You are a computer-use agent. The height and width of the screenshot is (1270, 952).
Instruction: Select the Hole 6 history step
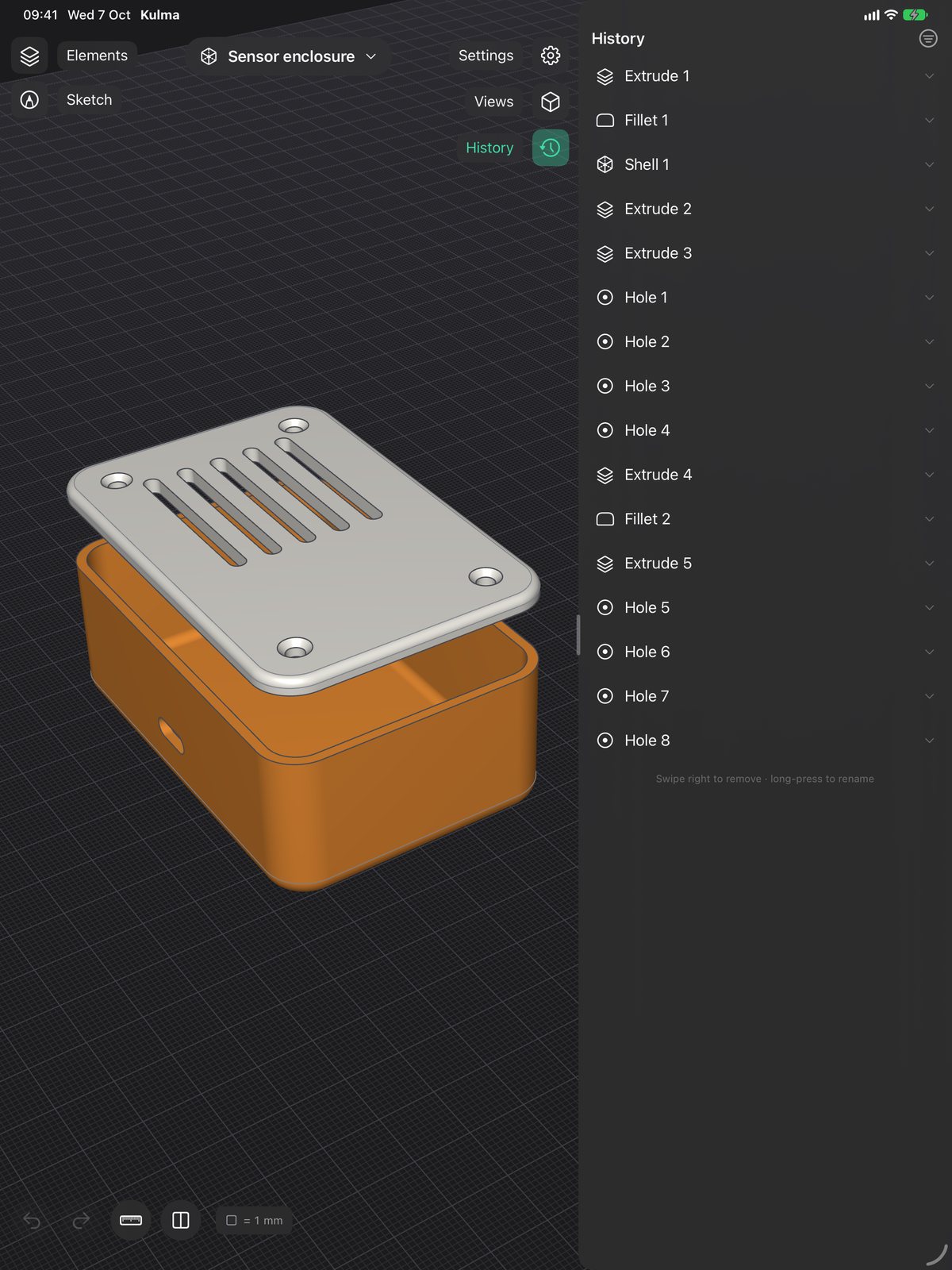(765, 652)
